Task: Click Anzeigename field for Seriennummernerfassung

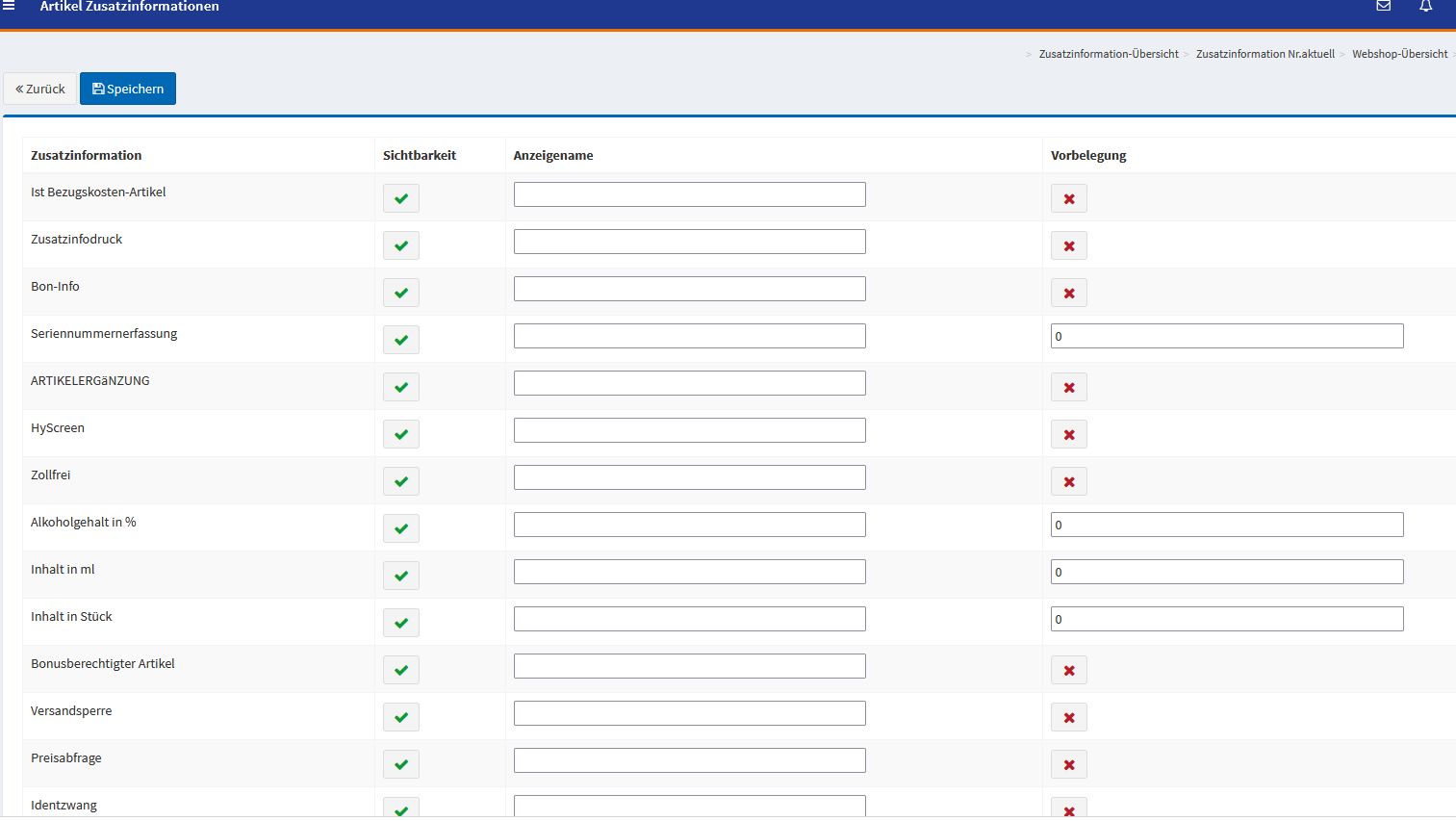Action: [689, 336]
